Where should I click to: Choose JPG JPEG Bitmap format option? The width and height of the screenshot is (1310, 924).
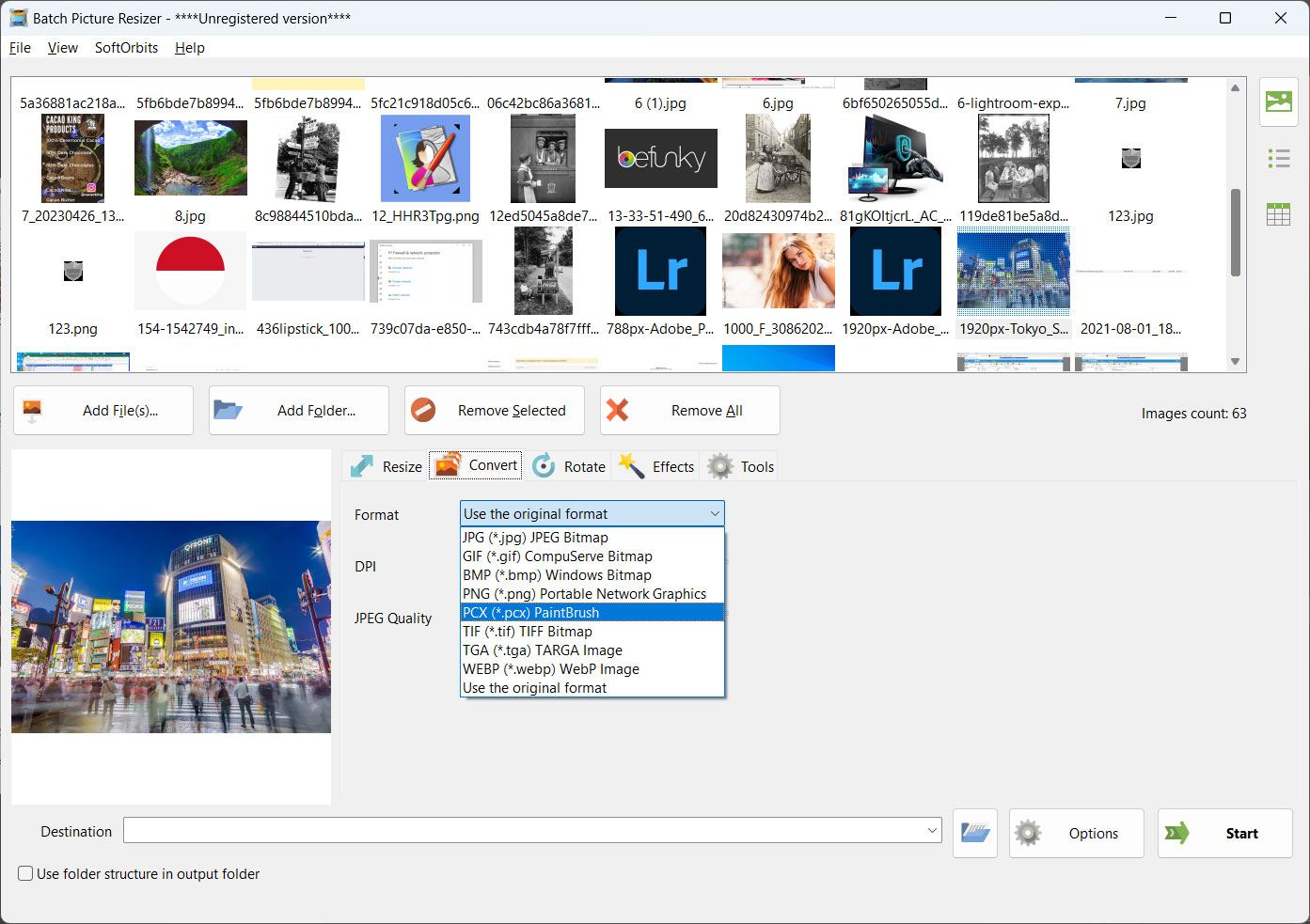592,538
